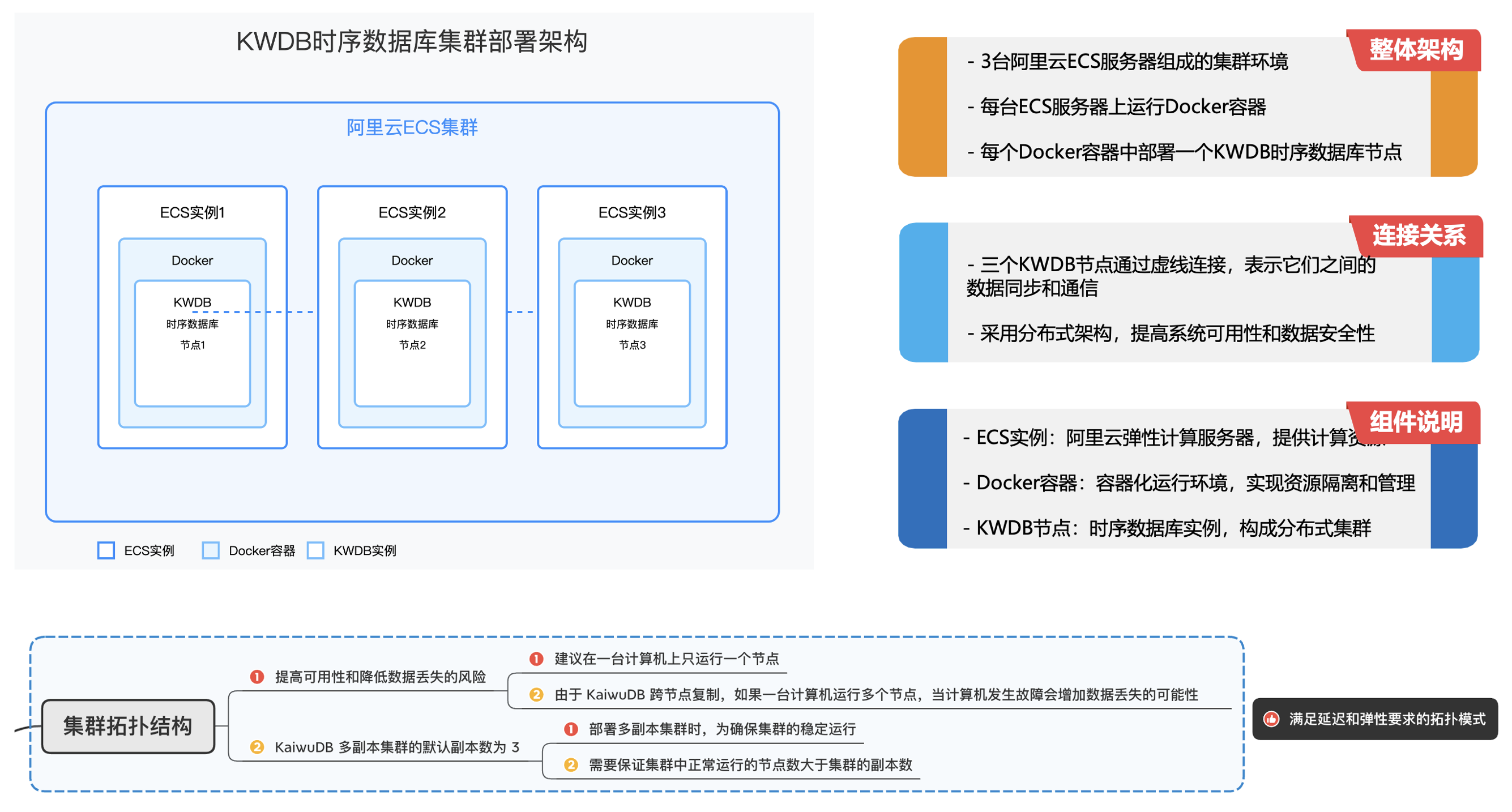Select the 提高可用性和降低数据丢失的风险 branch node
This screenshot has width=1512, height=812.
(x=381, y=677)
